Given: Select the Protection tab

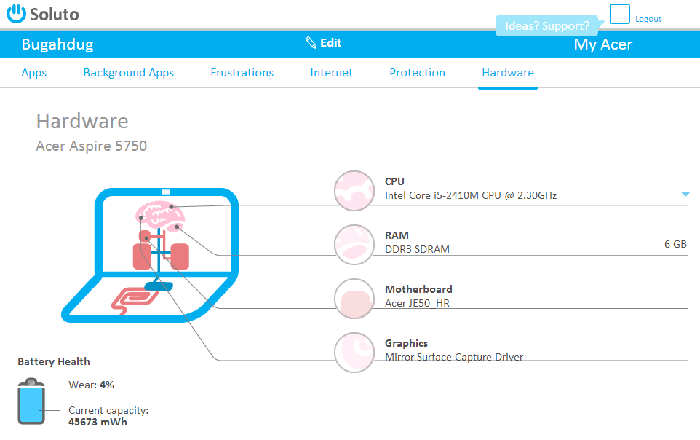Looking at the screenshot, I should point(417,73).
